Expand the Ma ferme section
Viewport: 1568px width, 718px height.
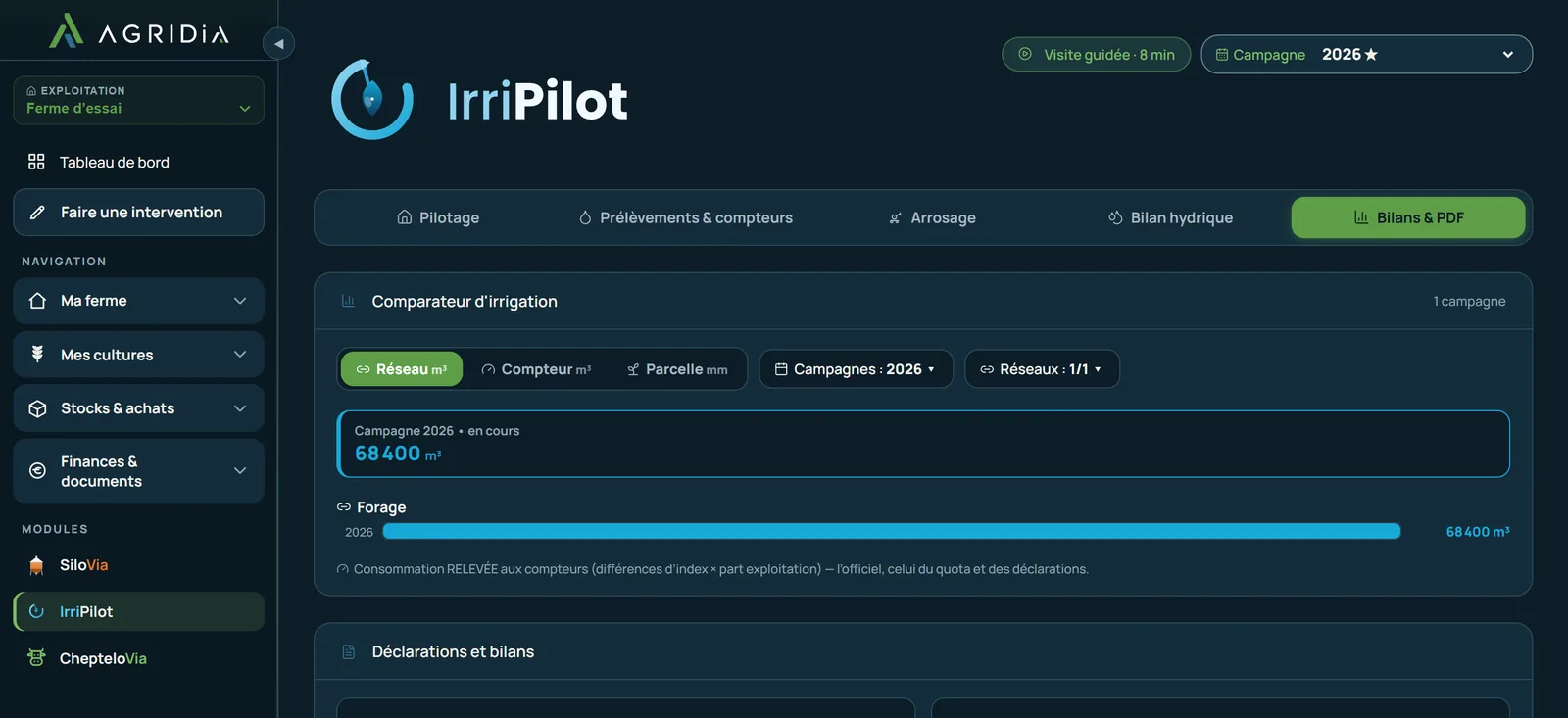138,301
